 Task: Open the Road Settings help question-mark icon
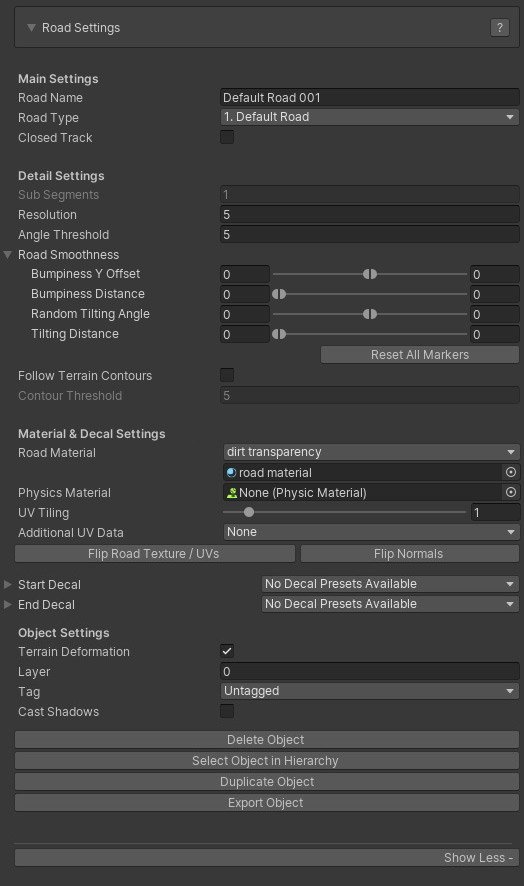pos(499,27)
